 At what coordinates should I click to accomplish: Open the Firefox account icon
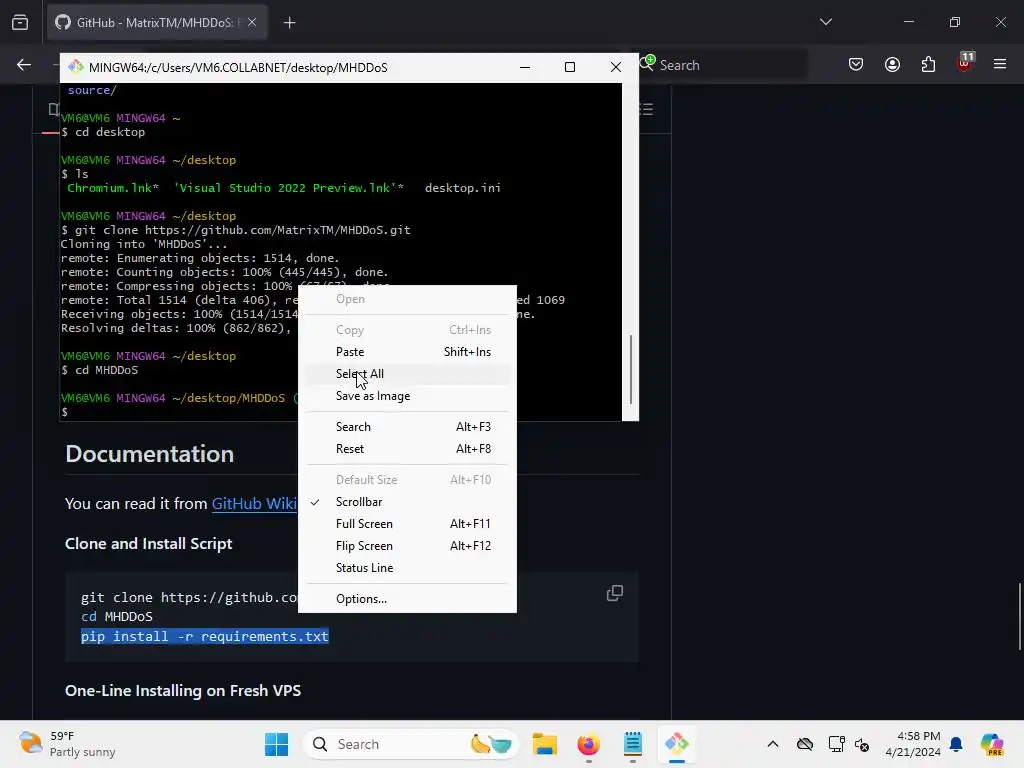(x=892, y=65)
